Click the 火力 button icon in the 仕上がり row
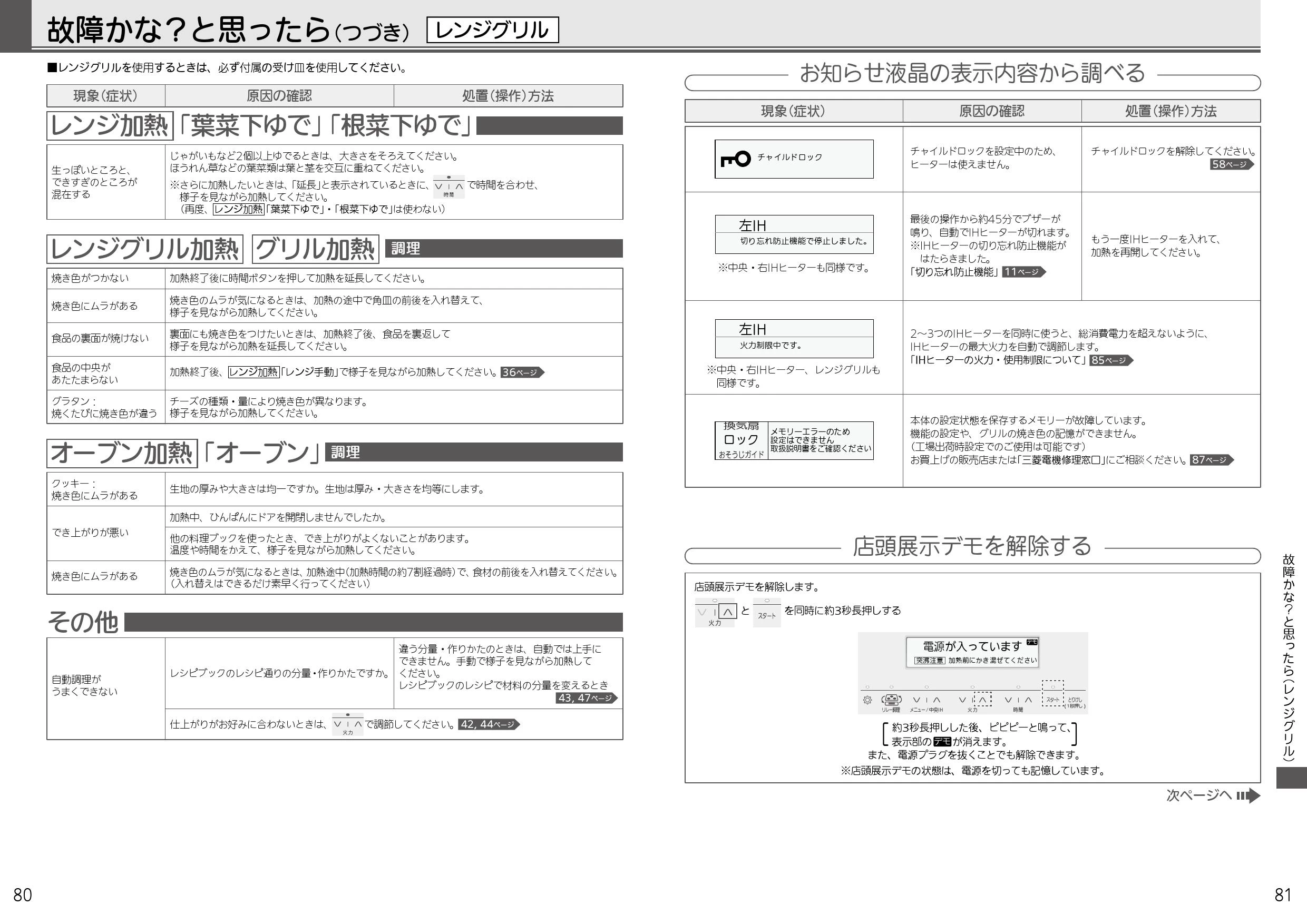Screen dimensions: 1307x924 tap(347, 724)
